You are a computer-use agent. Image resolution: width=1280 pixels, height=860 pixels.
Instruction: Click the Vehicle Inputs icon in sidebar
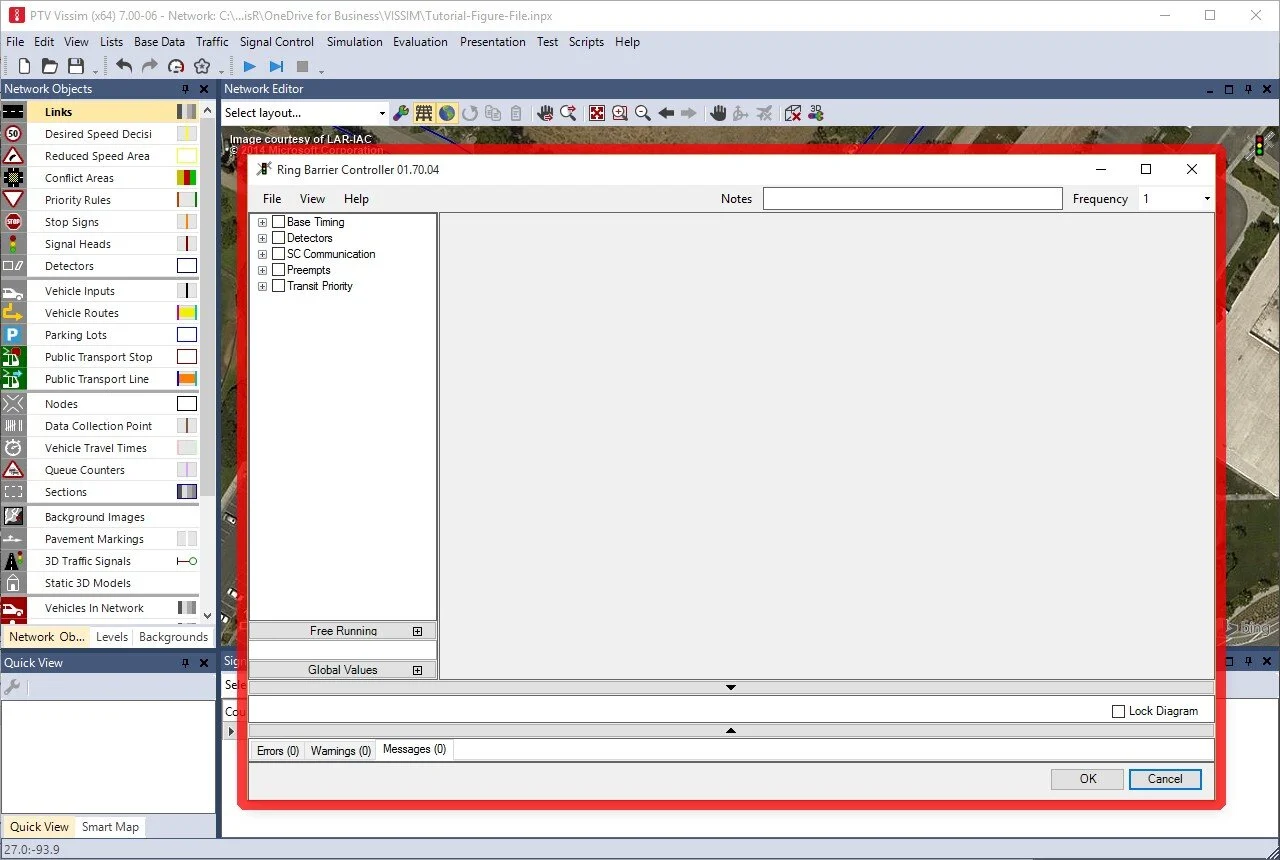13,290
